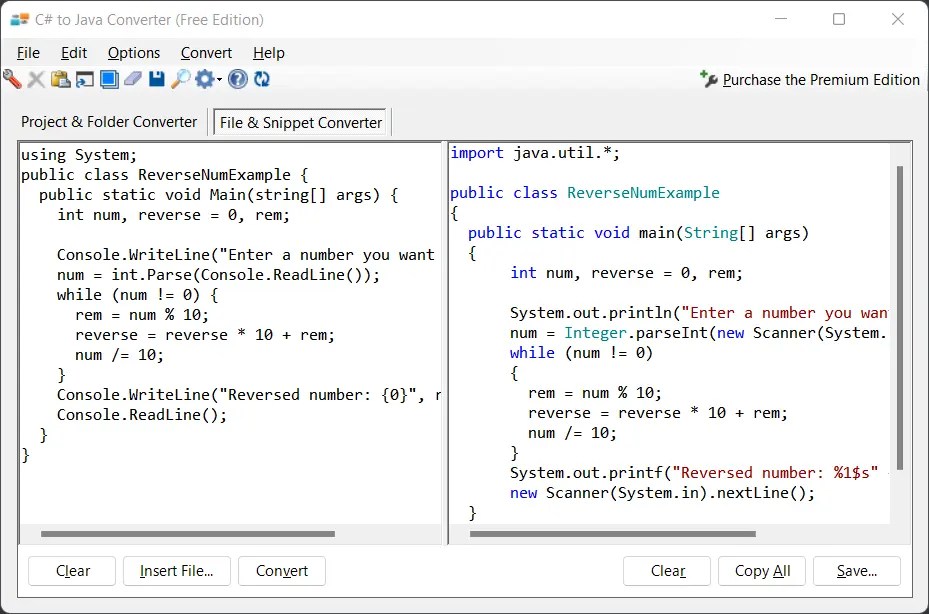Click the floppy disk save icon
The width and height of the screenshot is (929, 614).
click(x=156, y=78)
